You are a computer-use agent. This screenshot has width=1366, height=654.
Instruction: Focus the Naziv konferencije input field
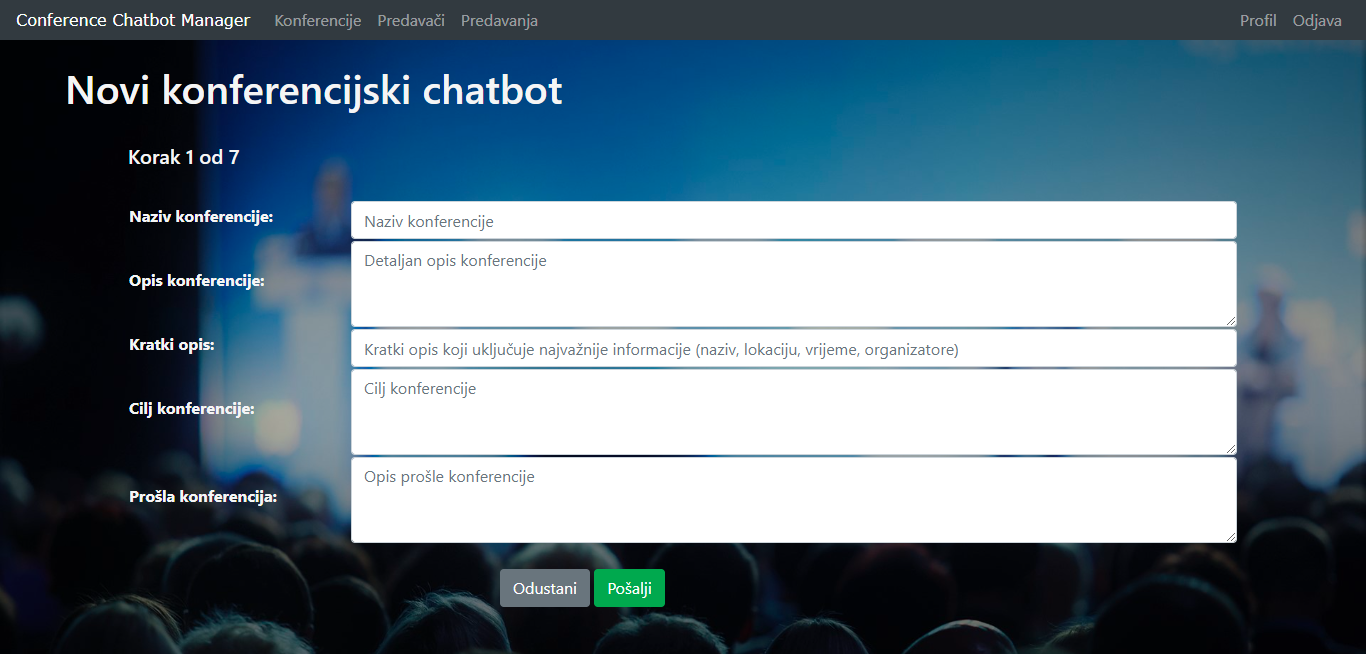coord(794,221)
